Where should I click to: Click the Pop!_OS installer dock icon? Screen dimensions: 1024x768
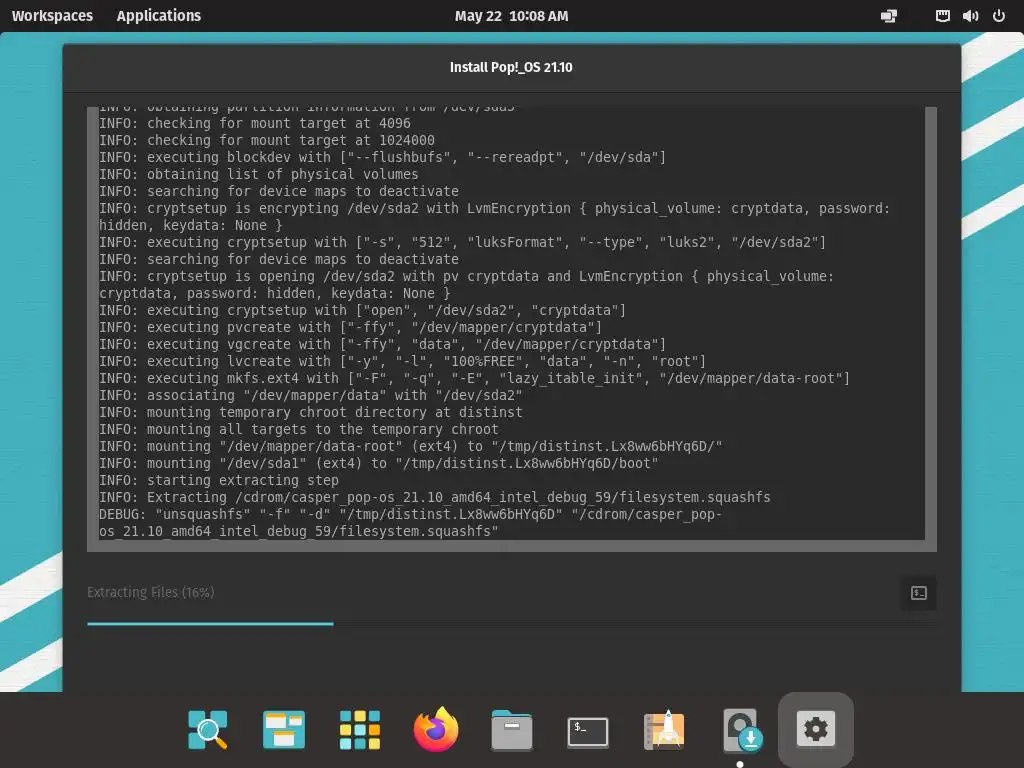click(741, 729)
